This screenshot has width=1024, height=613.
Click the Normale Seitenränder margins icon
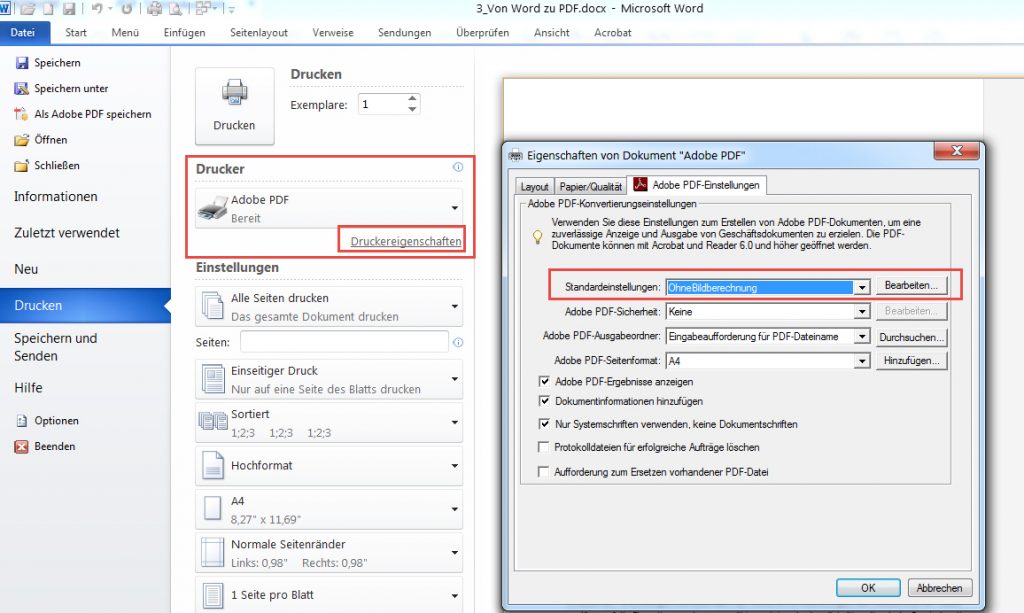[213, 552]
